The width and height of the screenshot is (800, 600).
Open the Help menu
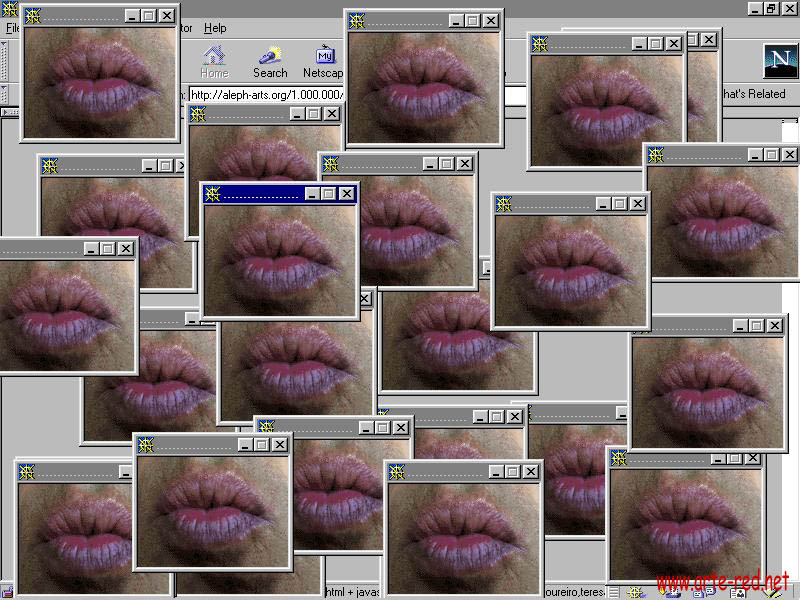tap(215, 28)
